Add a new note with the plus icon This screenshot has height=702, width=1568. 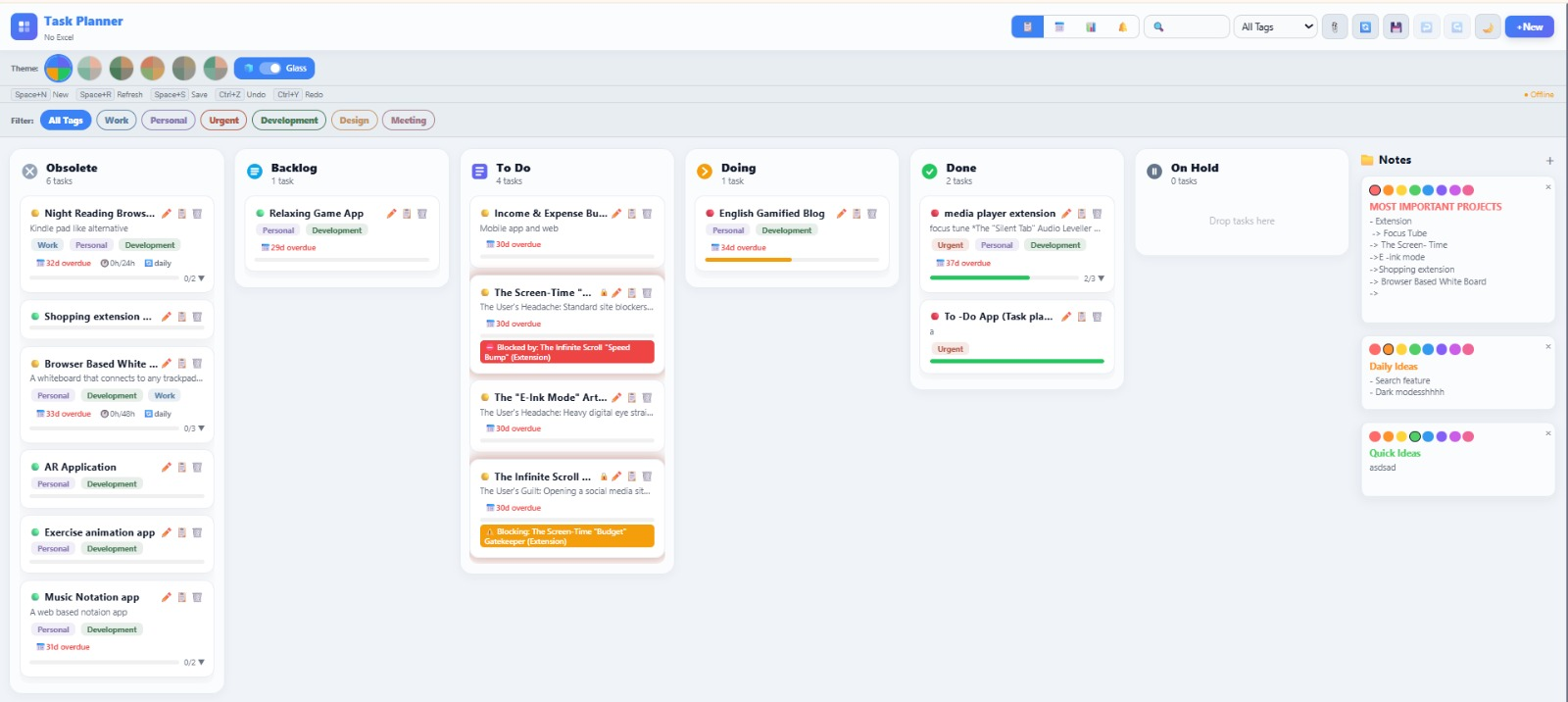point(1549,161)
